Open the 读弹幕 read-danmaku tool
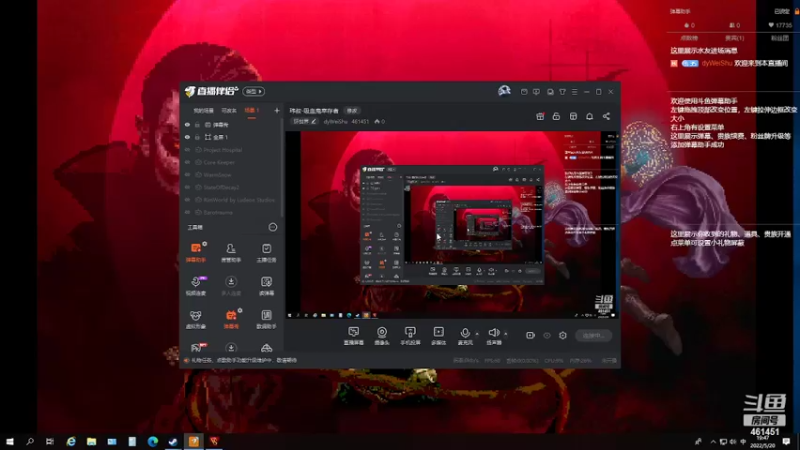This screenshot has height=450, width=800. 266,286
